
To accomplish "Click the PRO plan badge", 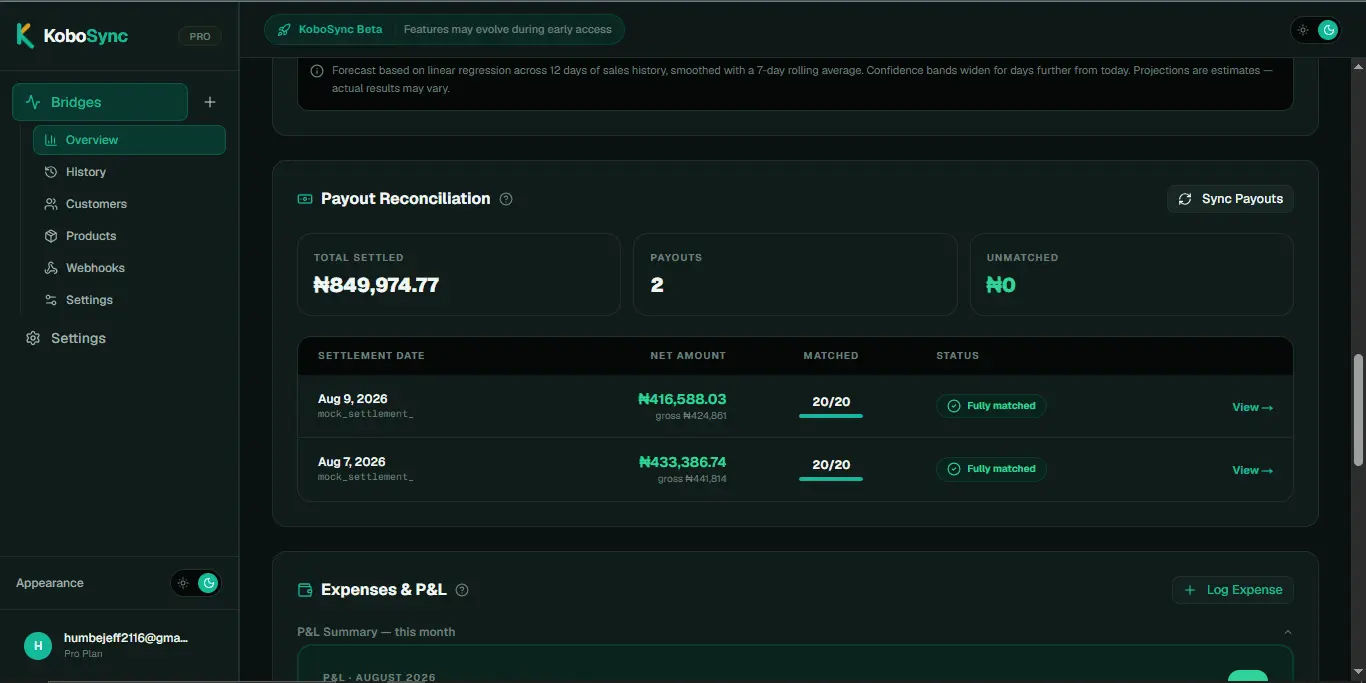I will pyautogui.click(x=200, y=36).
